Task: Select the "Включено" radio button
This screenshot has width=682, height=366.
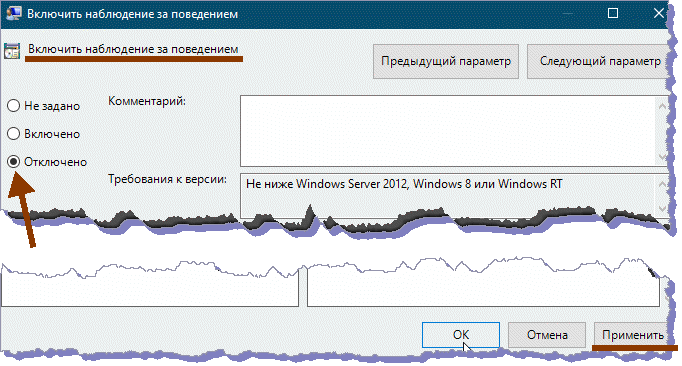Action: pos(13,134)
